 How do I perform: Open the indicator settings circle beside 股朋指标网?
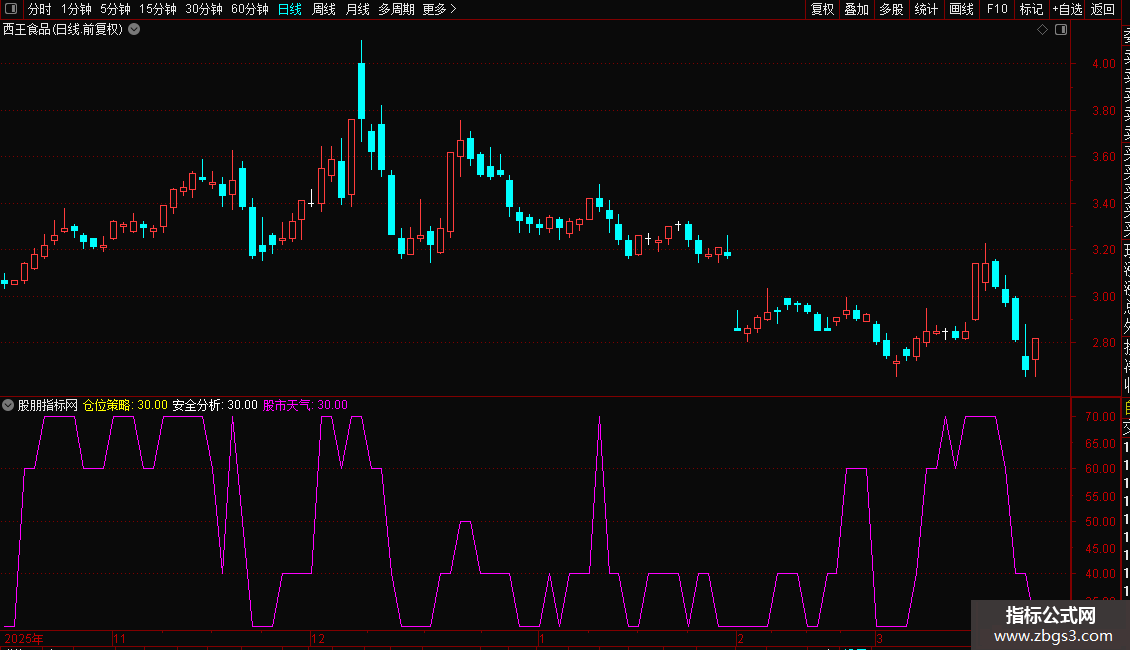pyautogui.click(x=8, y=405)
